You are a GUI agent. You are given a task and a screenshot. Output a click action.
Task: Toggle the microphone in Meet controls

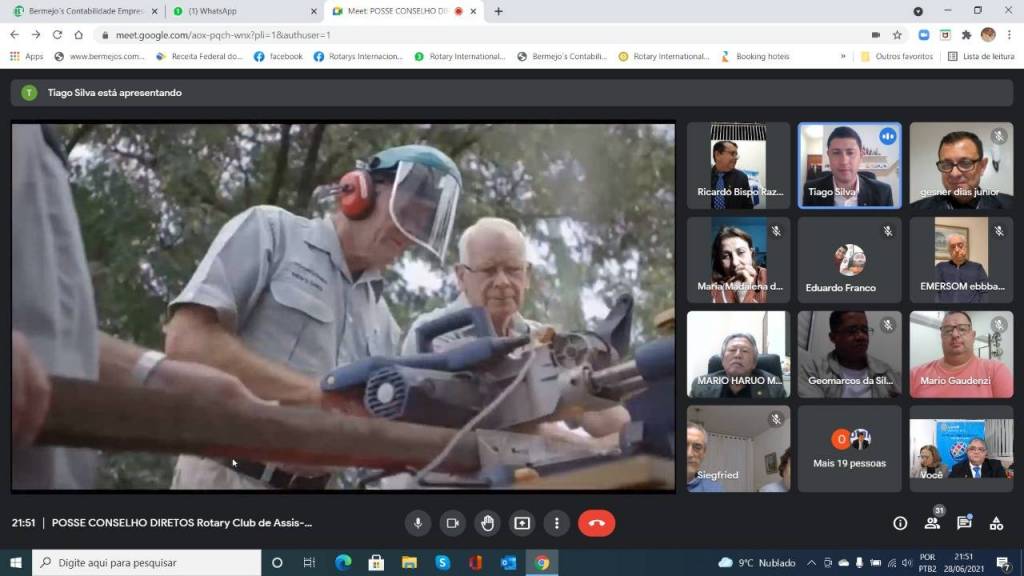pyautogui.click(x=418, y=523)
